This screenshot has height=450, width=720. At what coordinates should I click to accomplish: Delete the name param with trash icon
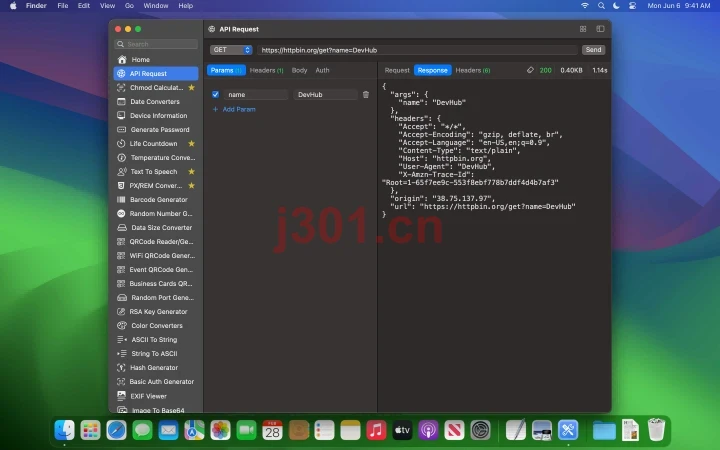366,95
